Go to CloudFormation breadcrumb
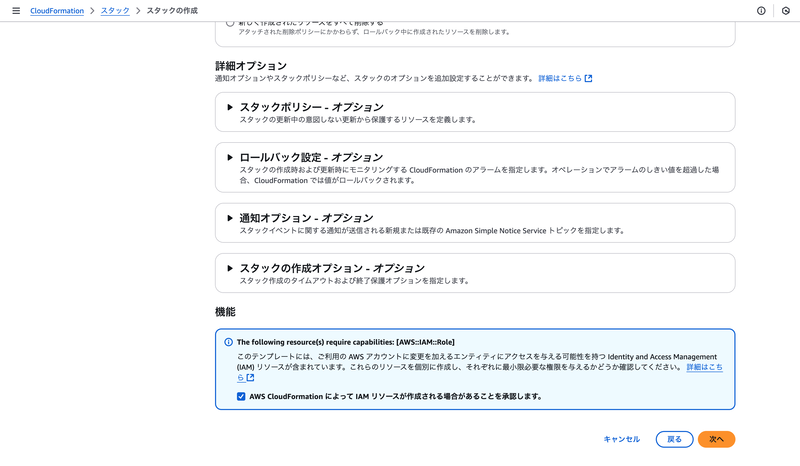 coord(57,11)
